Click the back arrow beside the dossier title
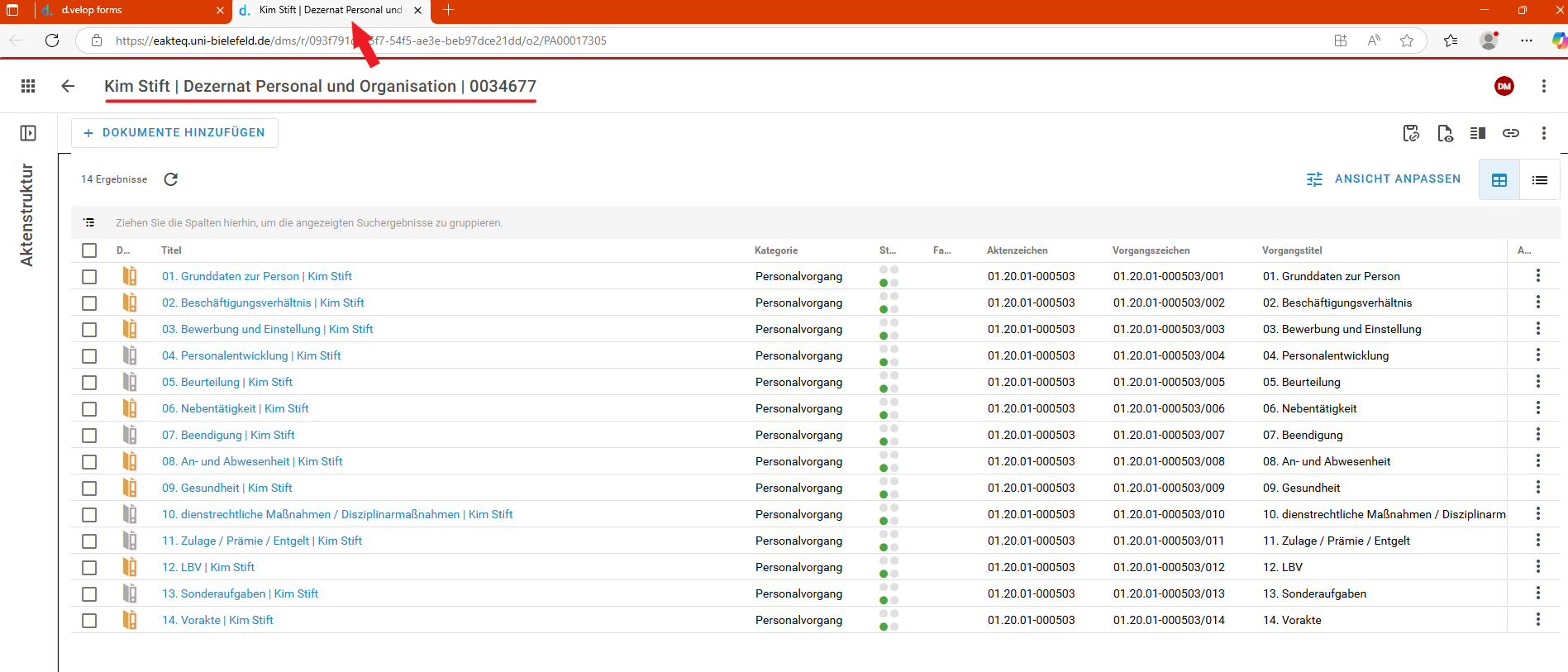This screenshot has height=672, width=1568. (68, 86)
